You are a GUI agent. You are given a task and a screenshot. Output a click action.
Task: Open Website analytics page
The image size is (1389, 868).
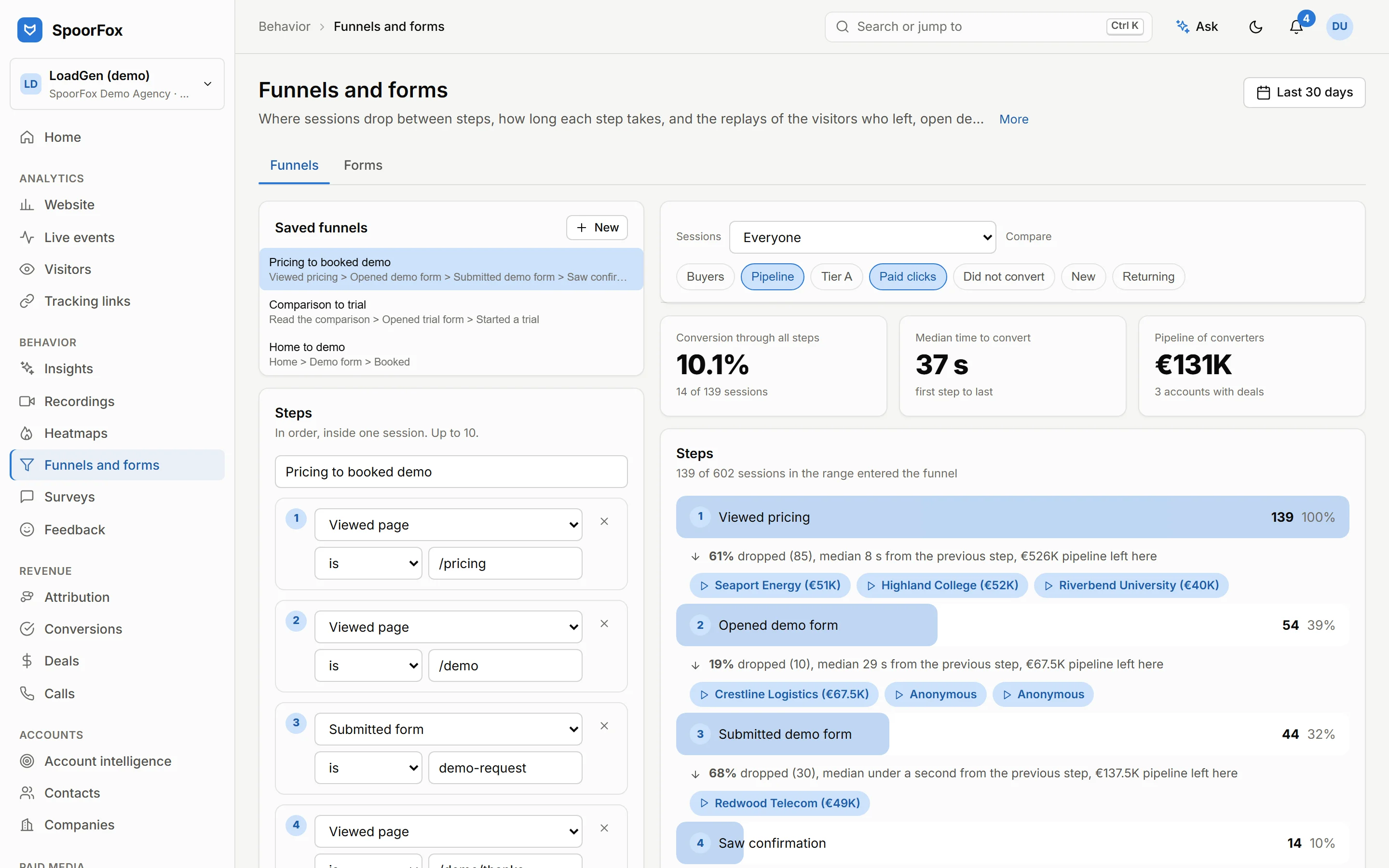point(117,205)
